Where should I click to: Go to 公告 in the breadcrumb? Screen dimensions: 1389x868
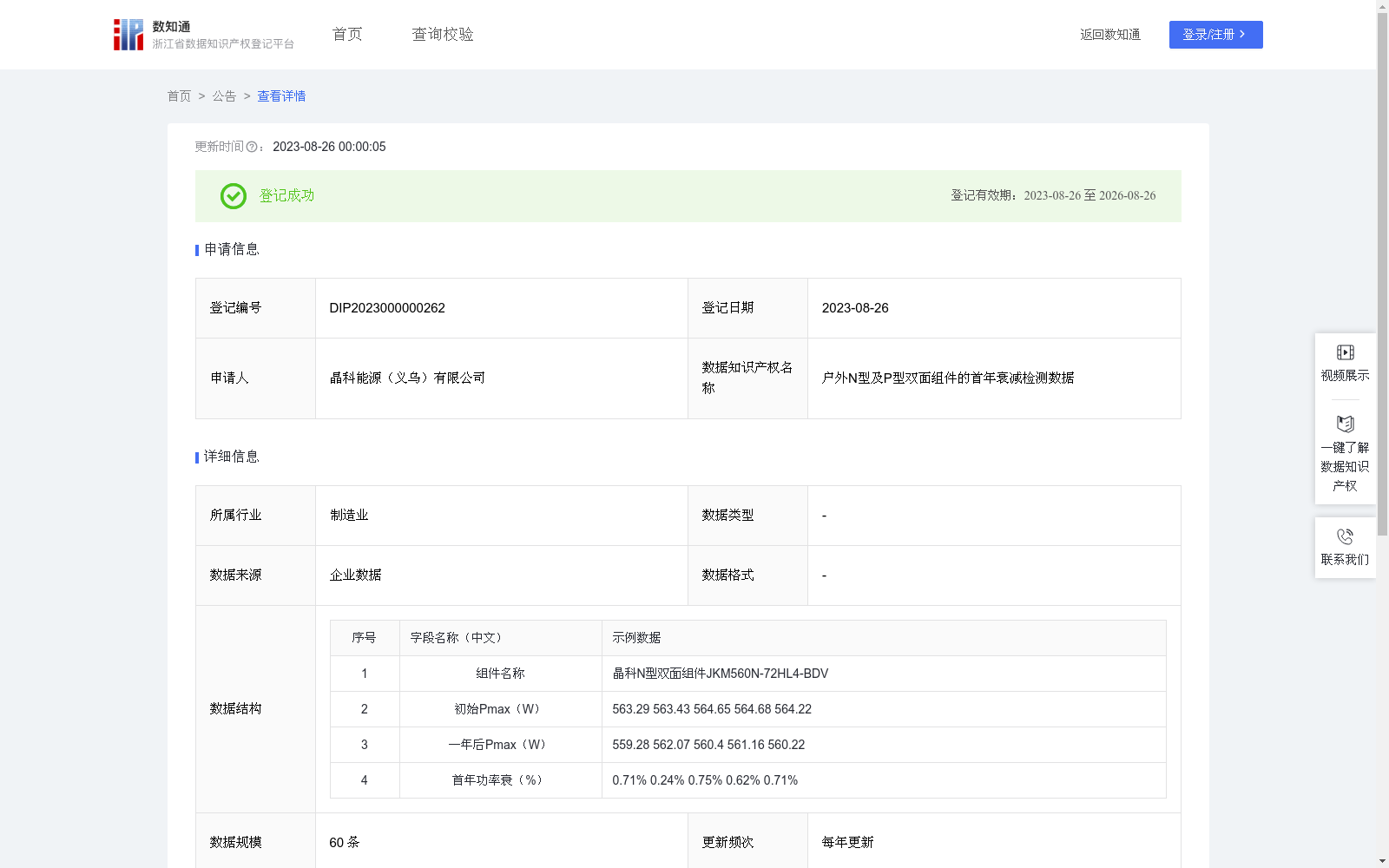pos(224,96)
